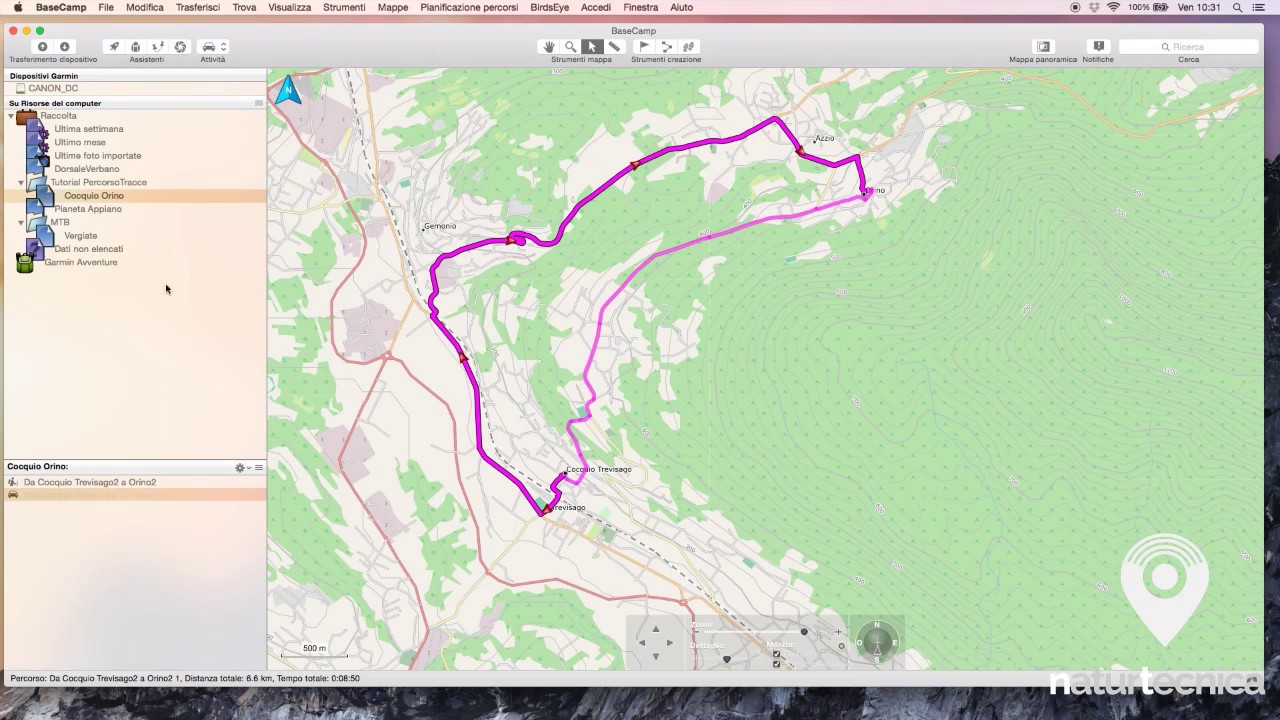Select the highlighted route row with car icon

click(x=135, y=495)
